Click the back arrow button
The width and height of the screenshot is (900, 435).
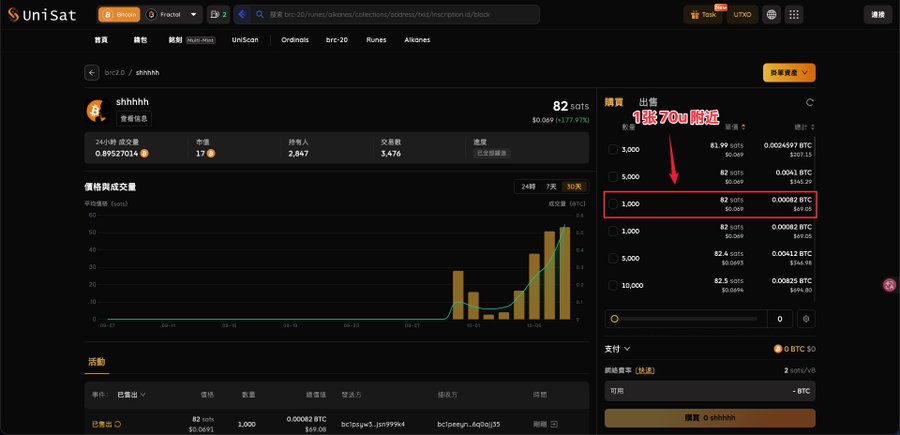(92, 73)
